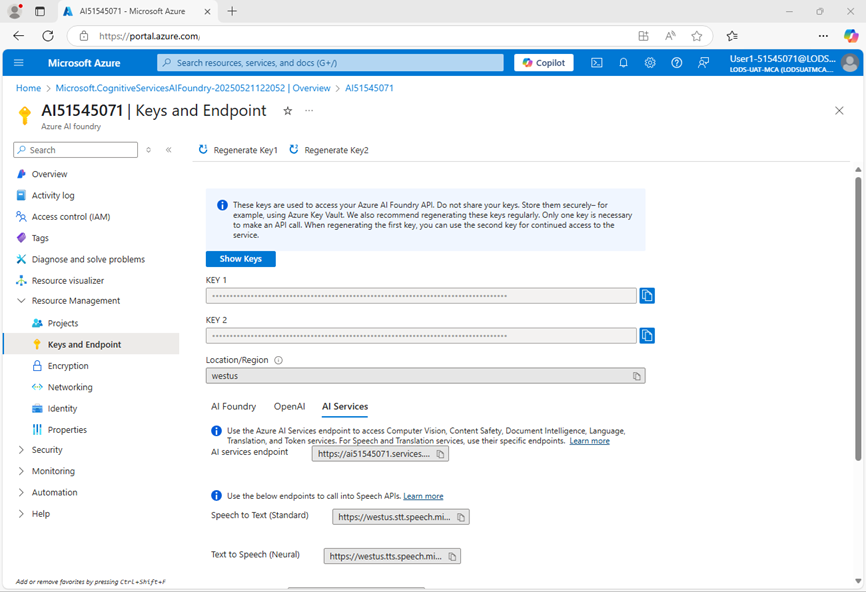Bookmark this page with star icon
Screen dimensions: 866x592
696,36
